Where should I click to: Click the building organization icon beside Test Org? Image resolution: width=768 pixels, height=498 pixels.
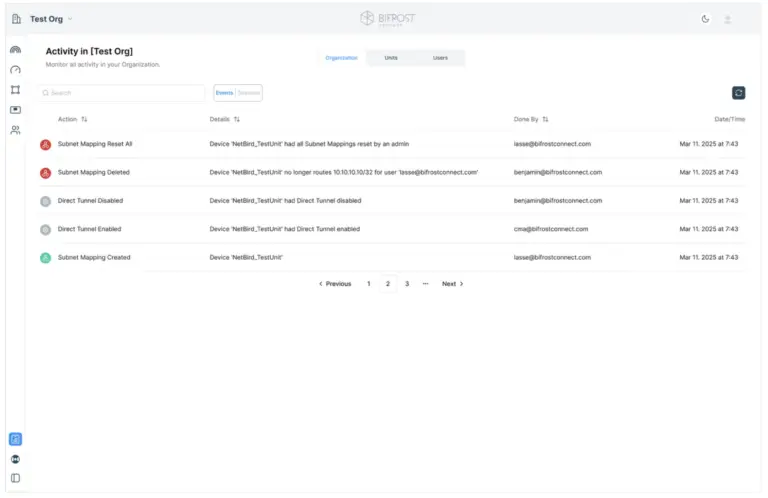click(16, 19)
